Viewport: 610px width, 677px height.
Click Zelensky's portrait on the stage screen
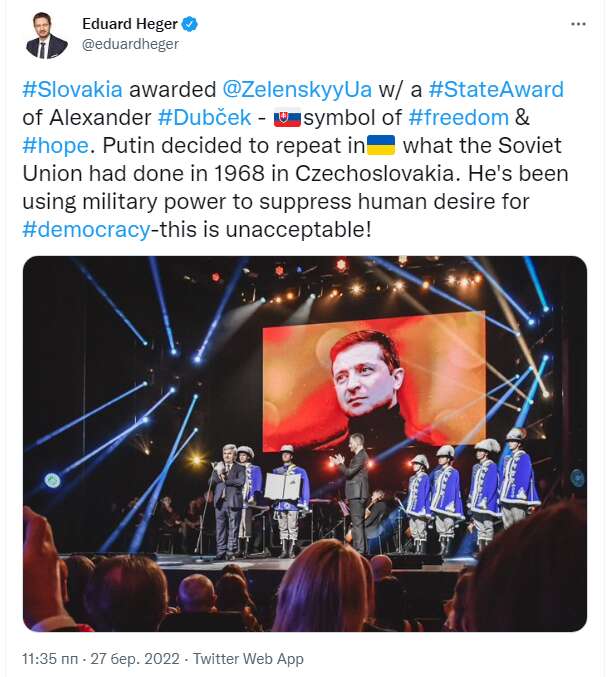pyautogui.click(x=371, y=380)
